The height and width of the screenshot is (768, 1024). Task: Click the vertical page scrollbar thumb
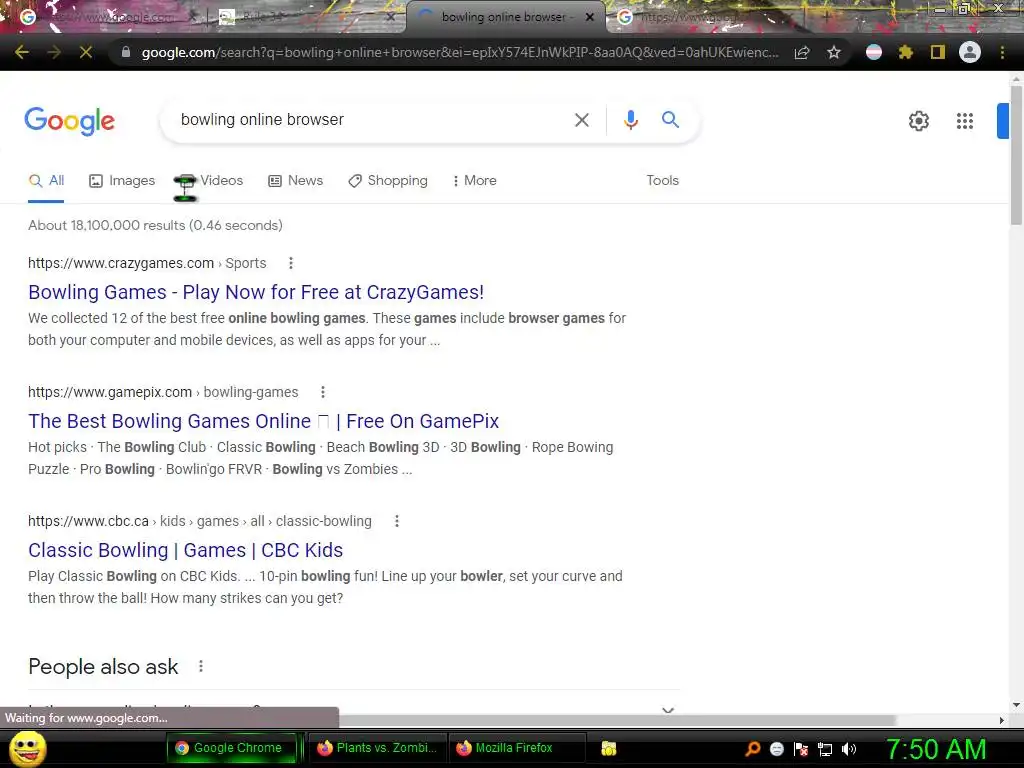pyautogui.click(x=1016, y=155)
